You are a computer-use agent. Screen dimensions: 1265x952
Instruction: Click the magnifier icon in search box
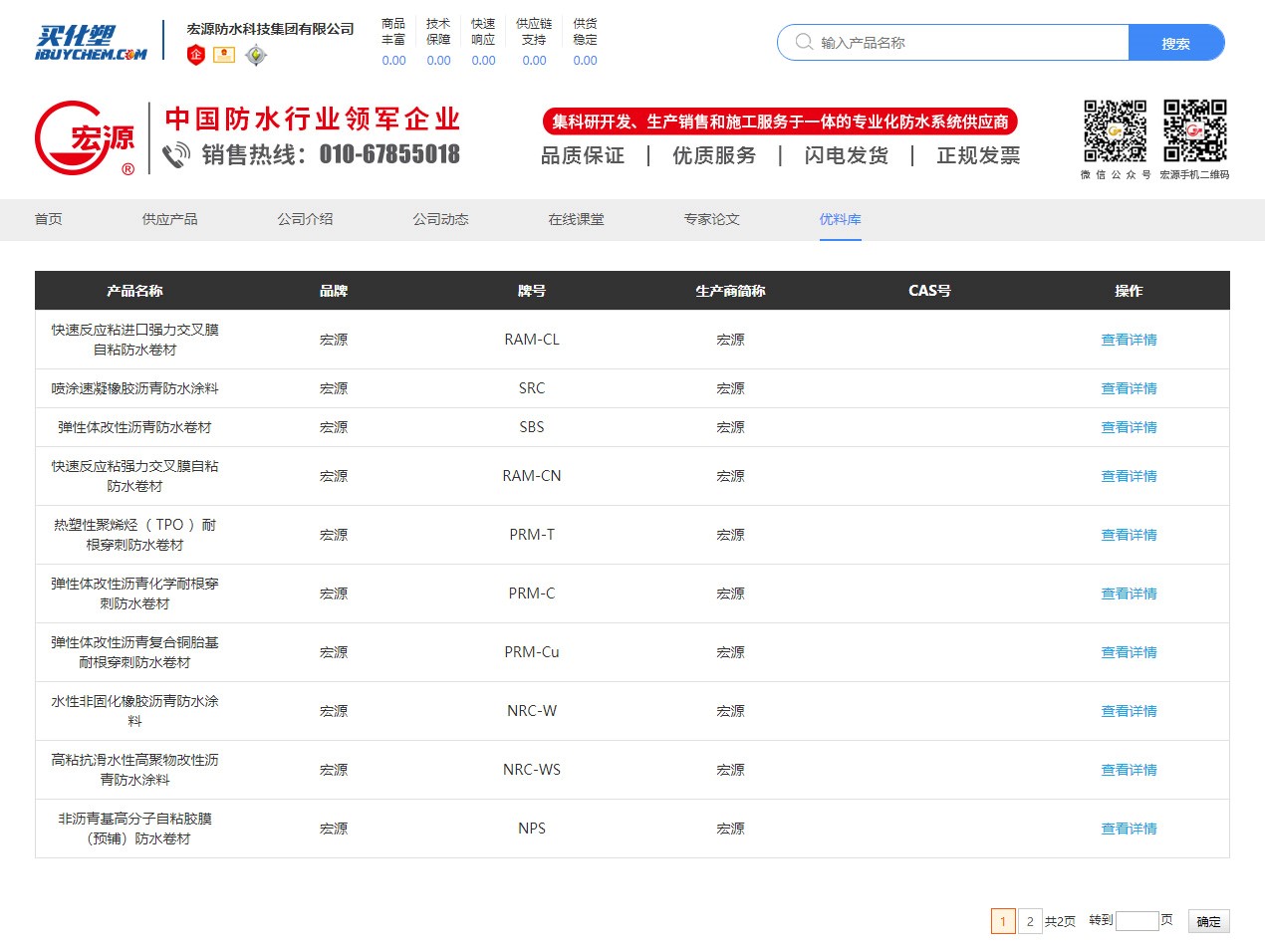[x=804, y=42]
